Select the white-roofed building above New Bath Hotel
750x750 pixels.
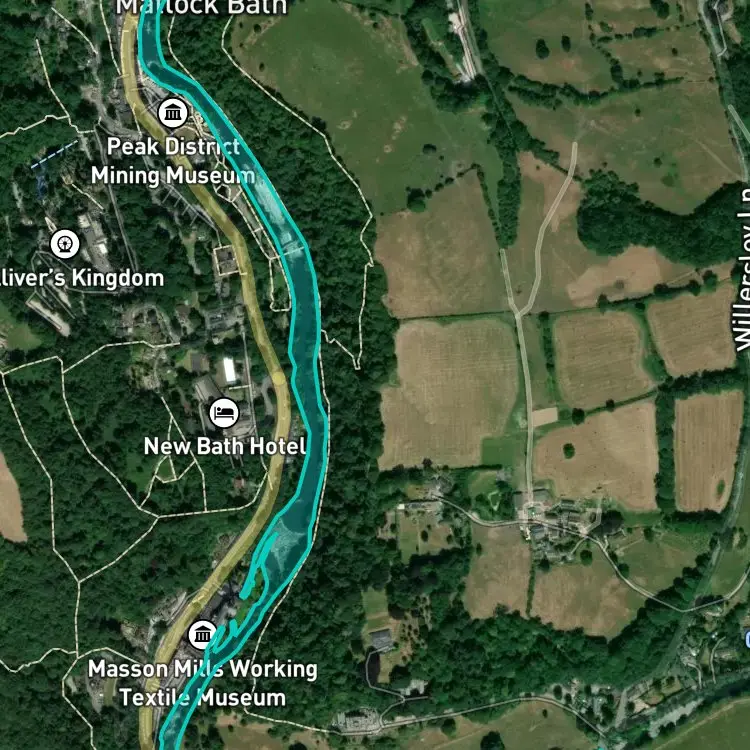[230, 370]
